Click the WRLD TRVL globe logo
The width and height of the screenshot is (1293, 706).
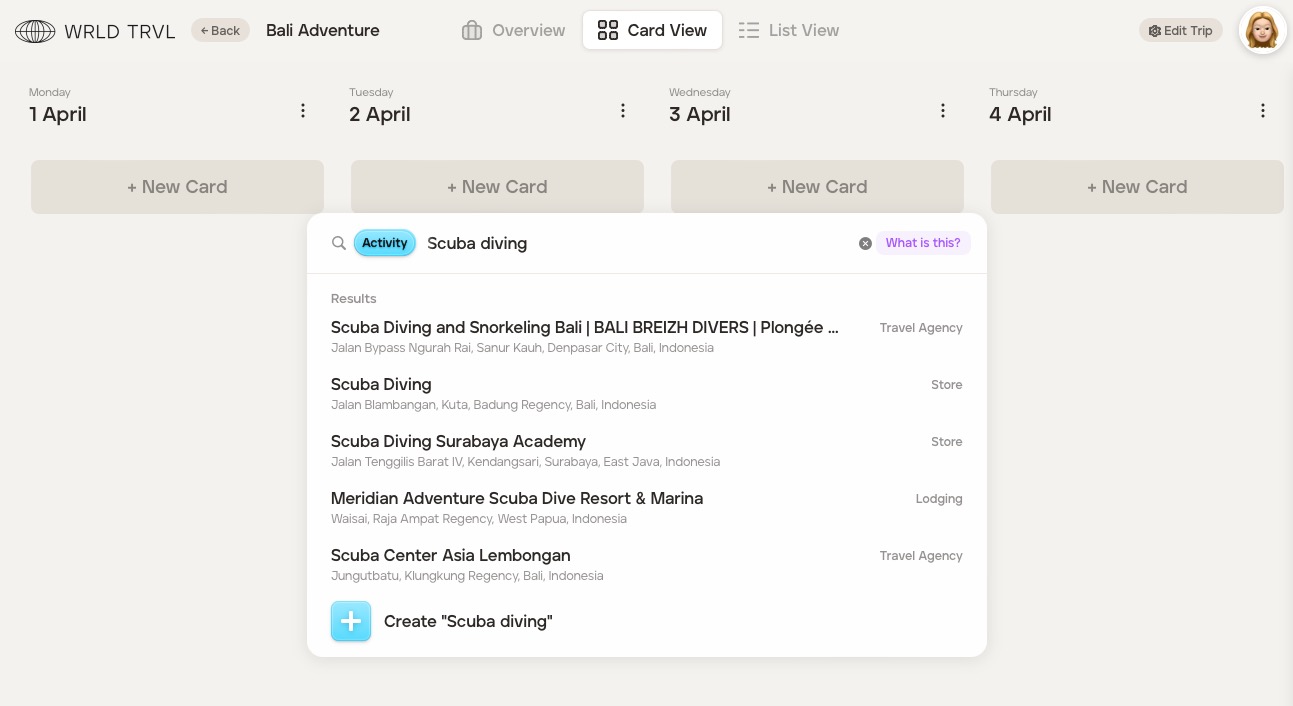coord(35,31)
